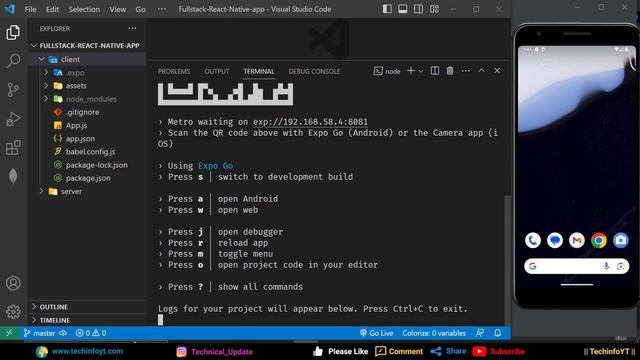Image resolution: width=640 pixels, height=360 pixels.
Task: Open errors and warnings status indicator
Action: tap(91, 333)
